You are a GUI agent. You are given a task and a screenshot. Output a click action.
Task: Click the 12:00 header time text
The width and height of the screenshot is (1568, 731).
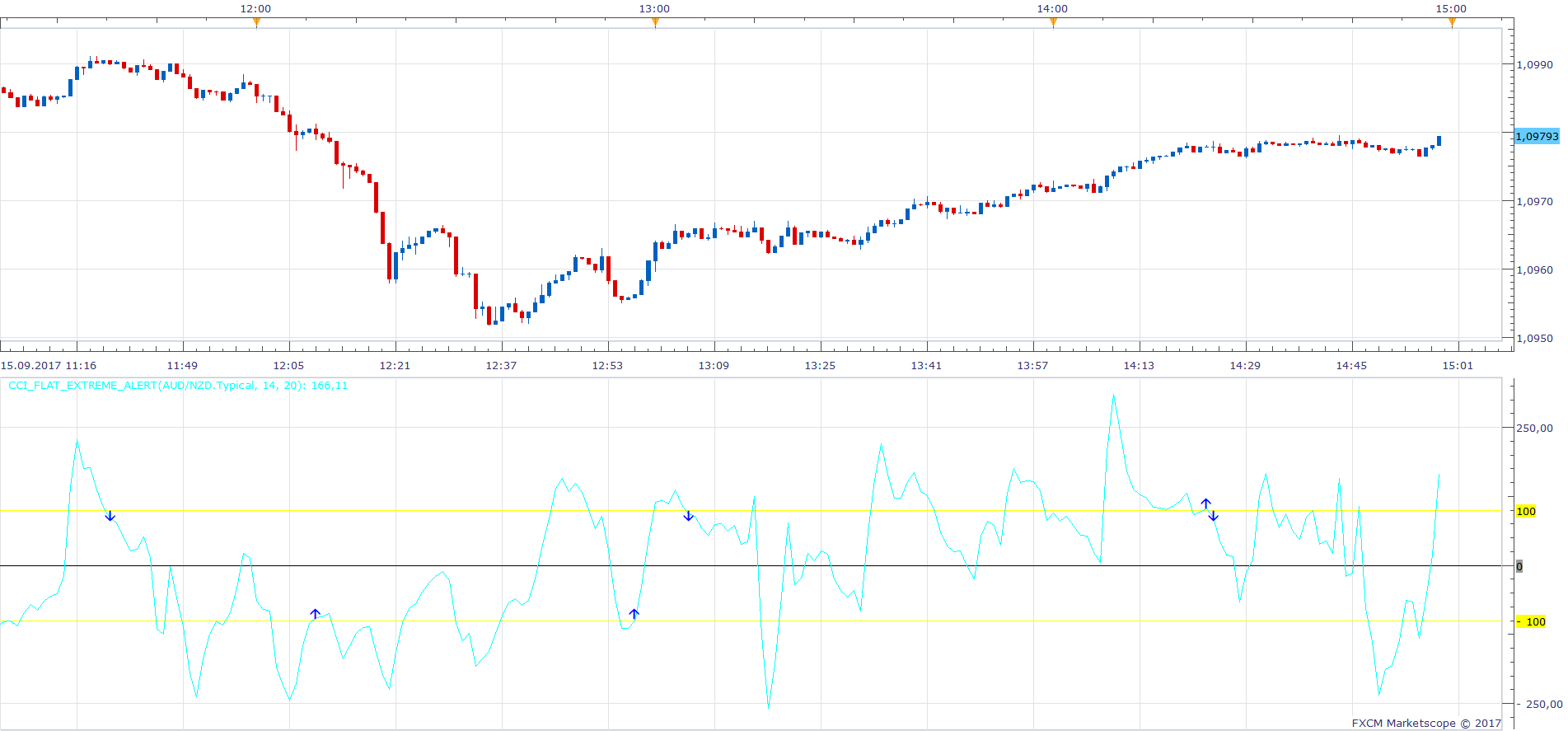pos(255,8)
